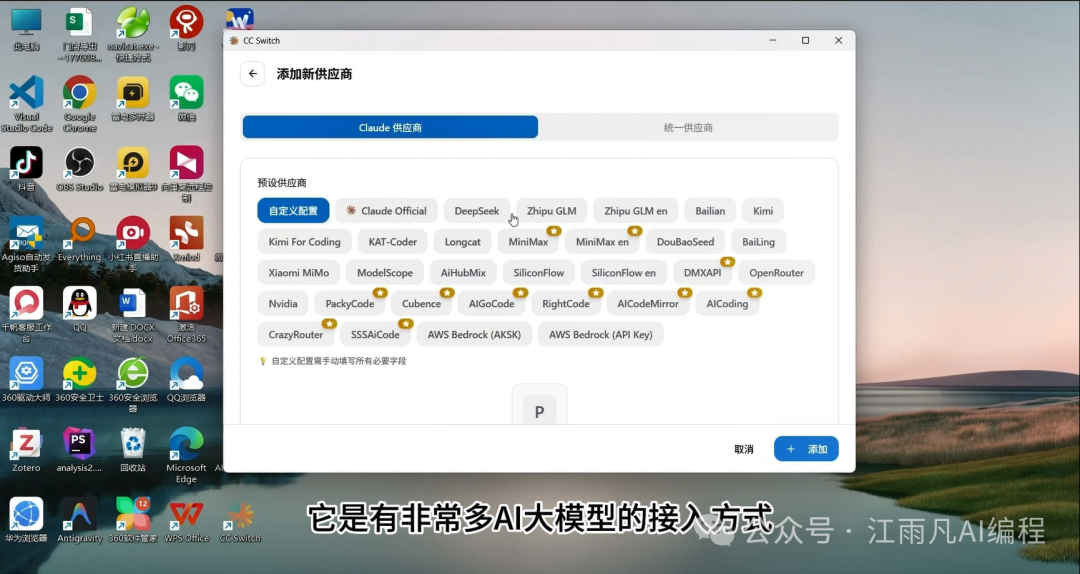1080x574 pixels.
Task: Pick the DeepSeek provider preset
Action: pos(477,211)
